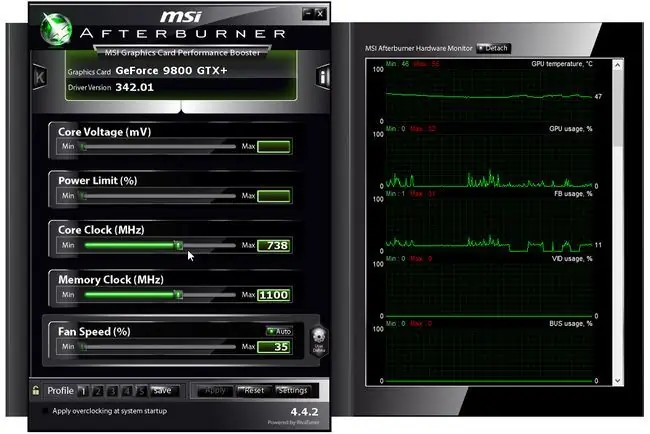Click the empty Power Limit value field
650x434 pixels.
click(274, 196)
